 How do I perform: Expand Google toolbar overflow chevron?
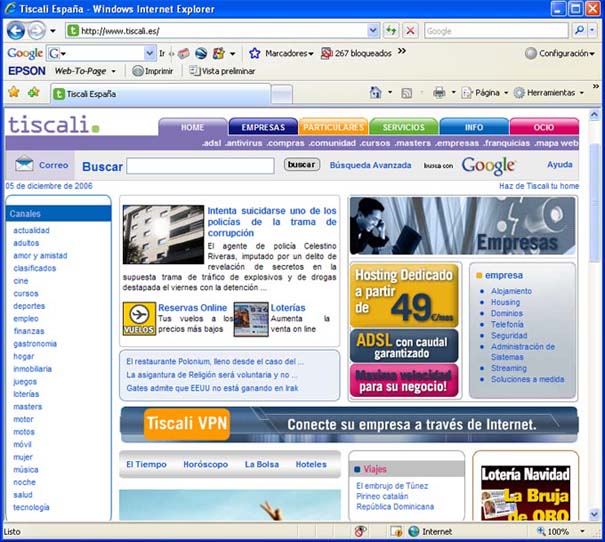402,51
